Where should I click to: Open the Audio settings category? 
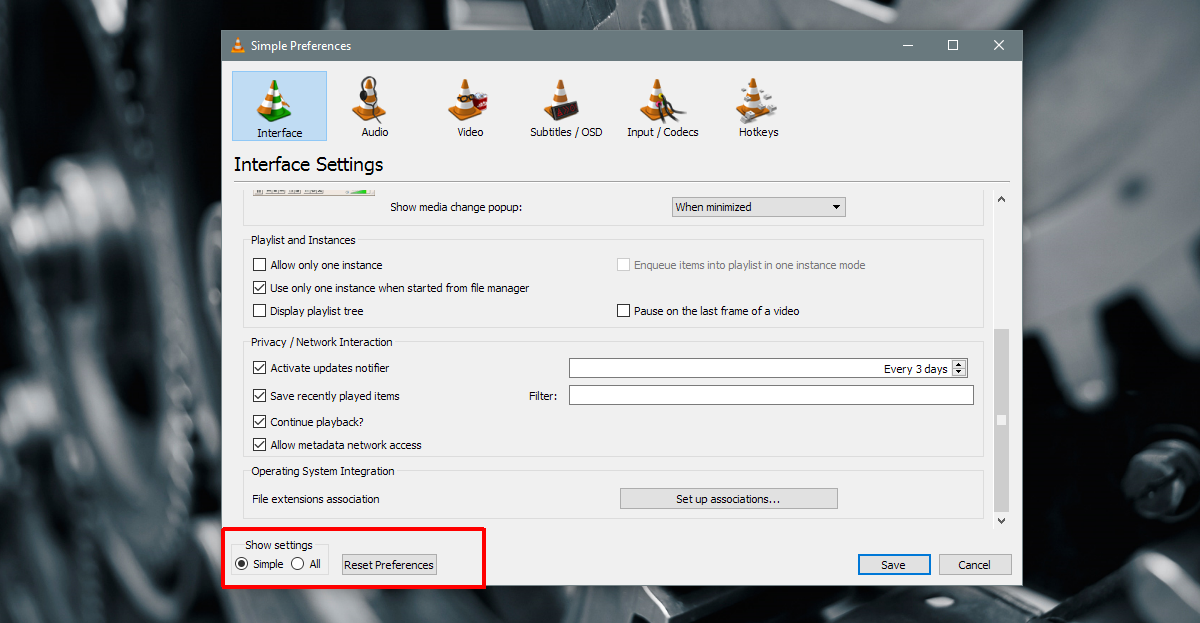[375, 106]
